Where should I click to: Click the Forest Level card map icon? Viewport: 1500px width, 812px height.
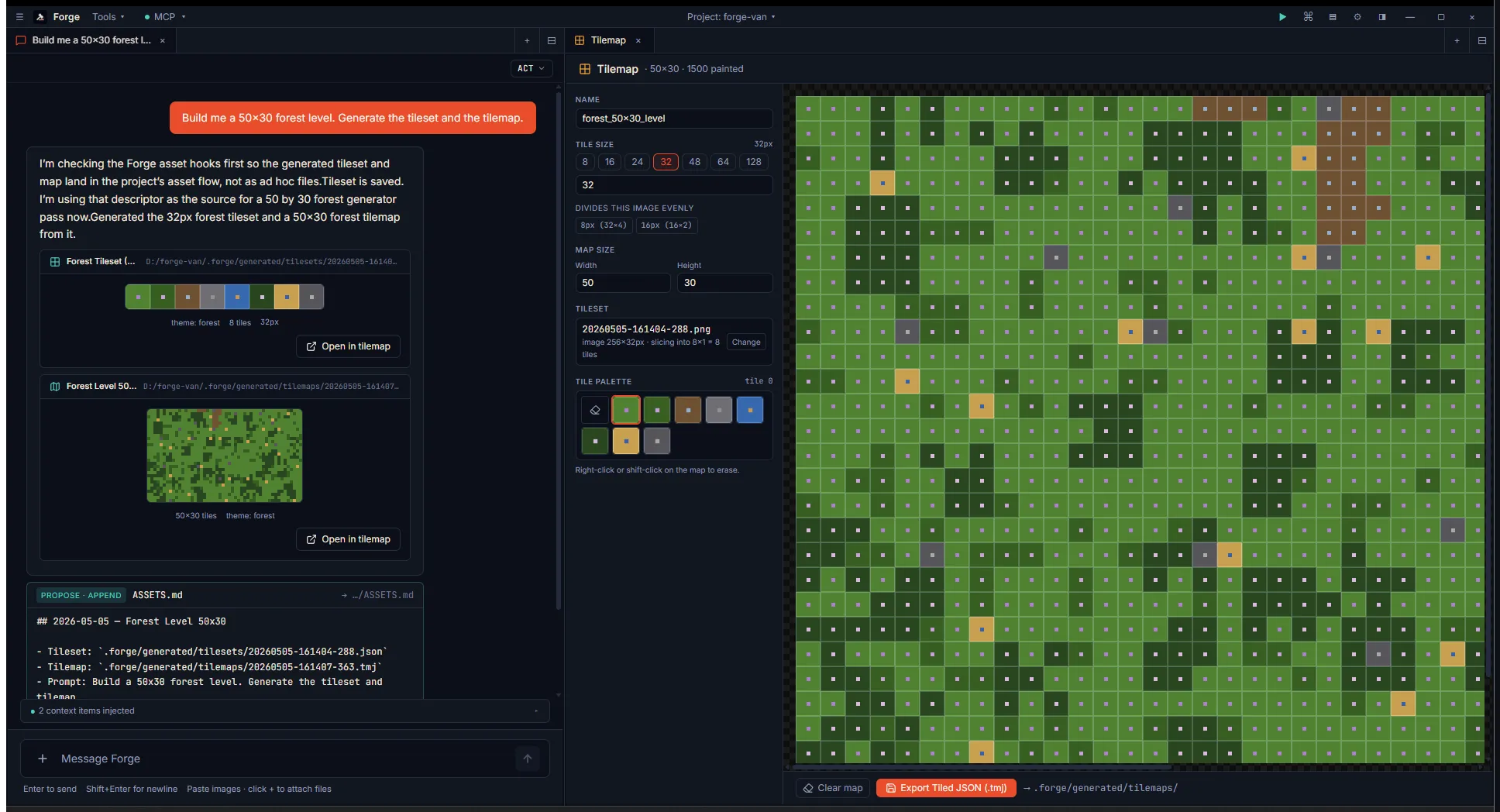tap(55, 387)
